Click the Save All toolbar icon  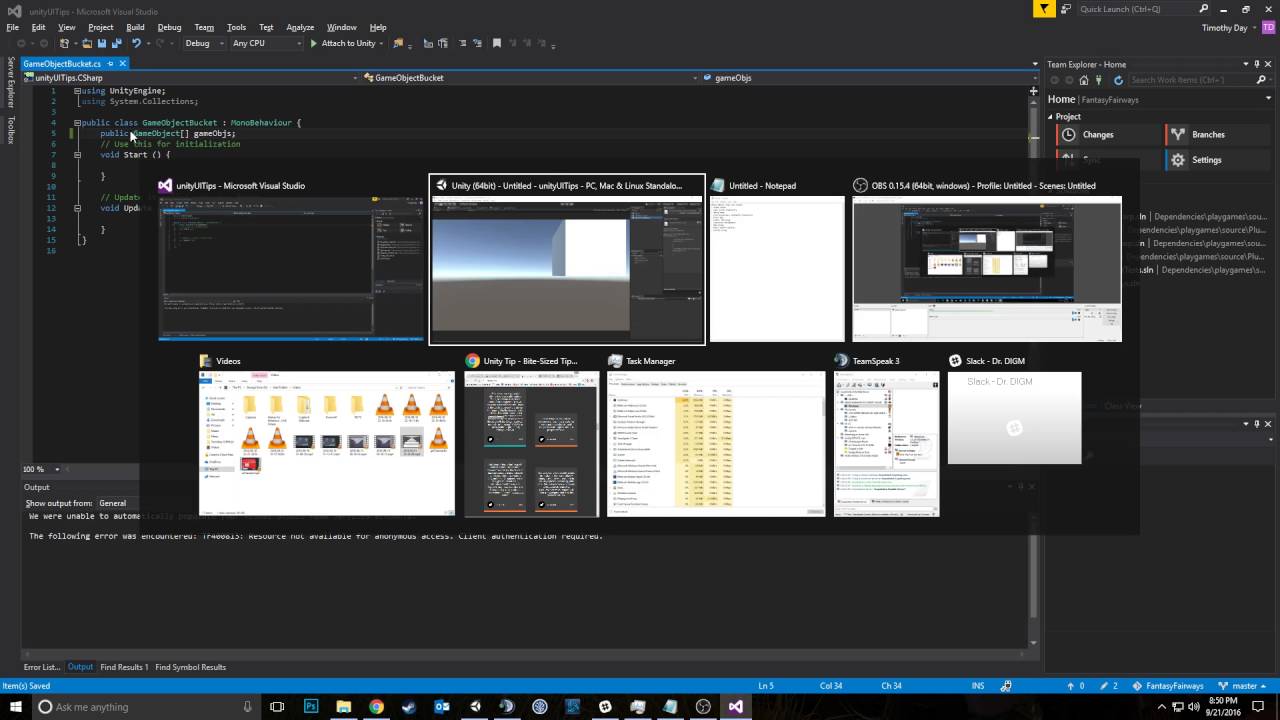point(116,44)
